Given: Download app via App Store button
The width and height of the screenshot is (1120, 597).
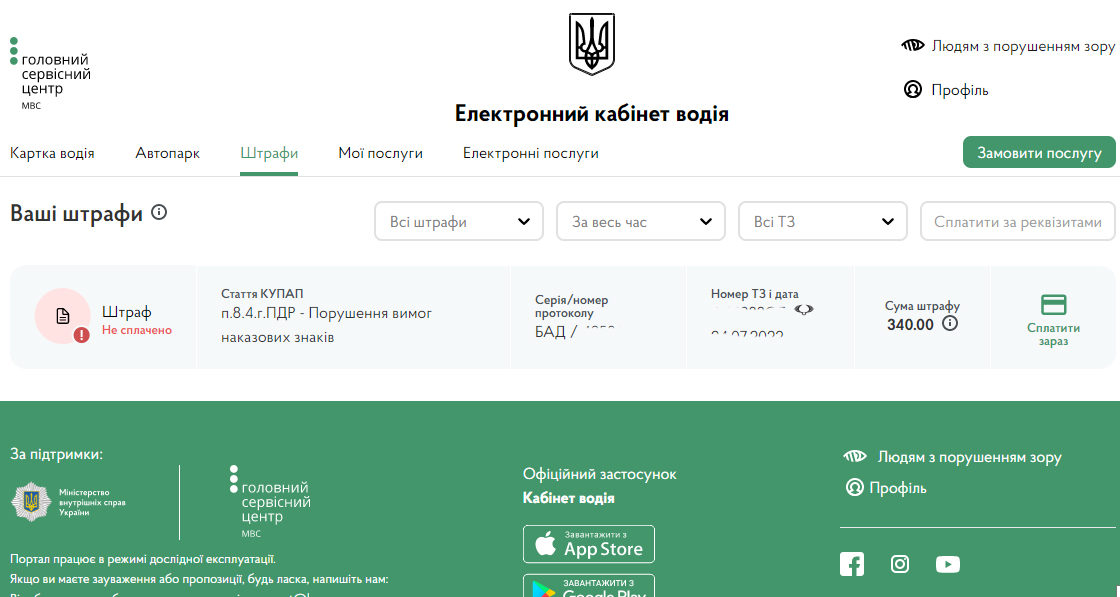Looking at the screenshot, I should pos(589,544).
